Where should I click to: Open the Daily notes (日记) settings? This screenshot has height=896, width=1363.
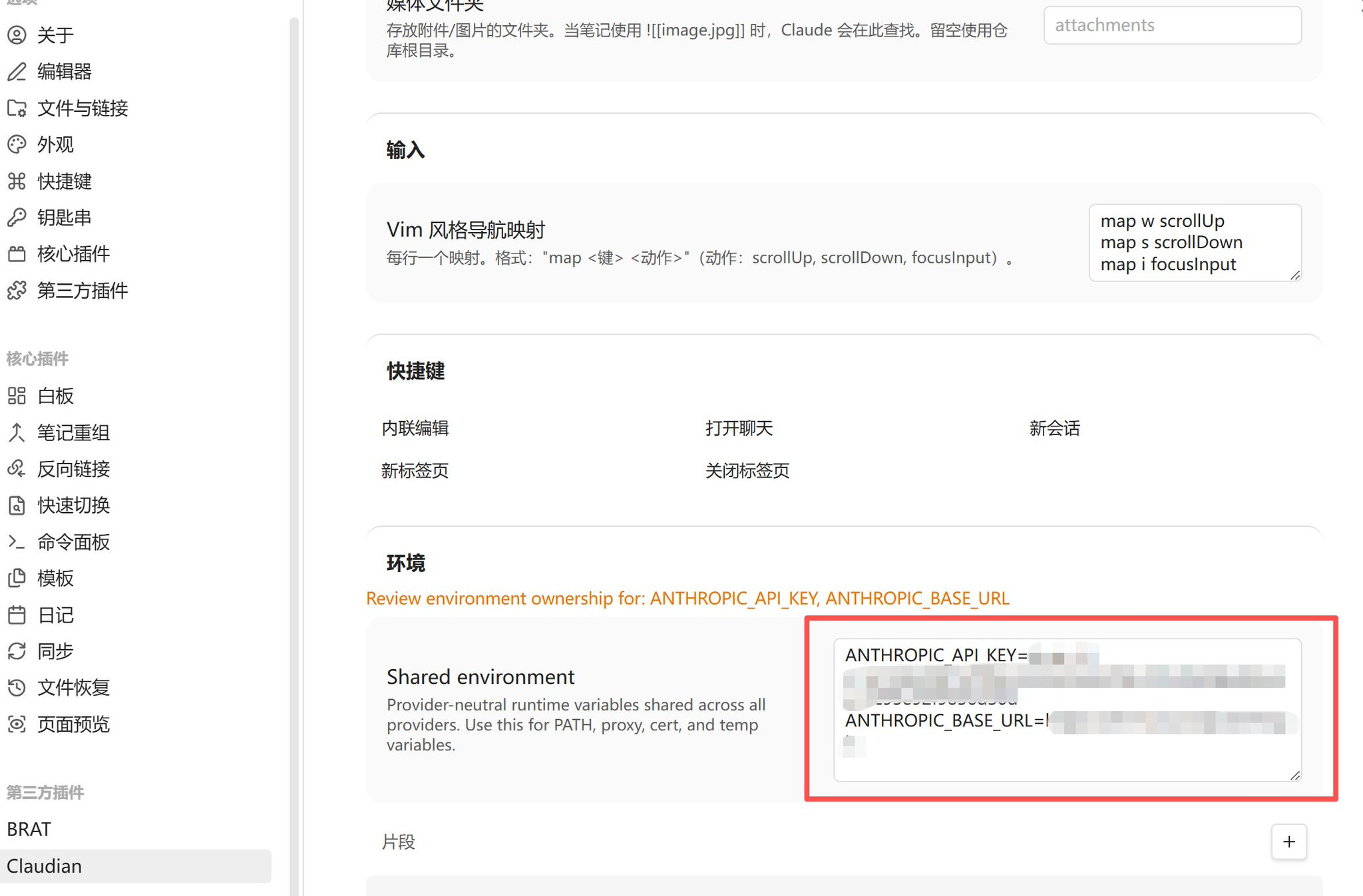click(x=56, y=615)
